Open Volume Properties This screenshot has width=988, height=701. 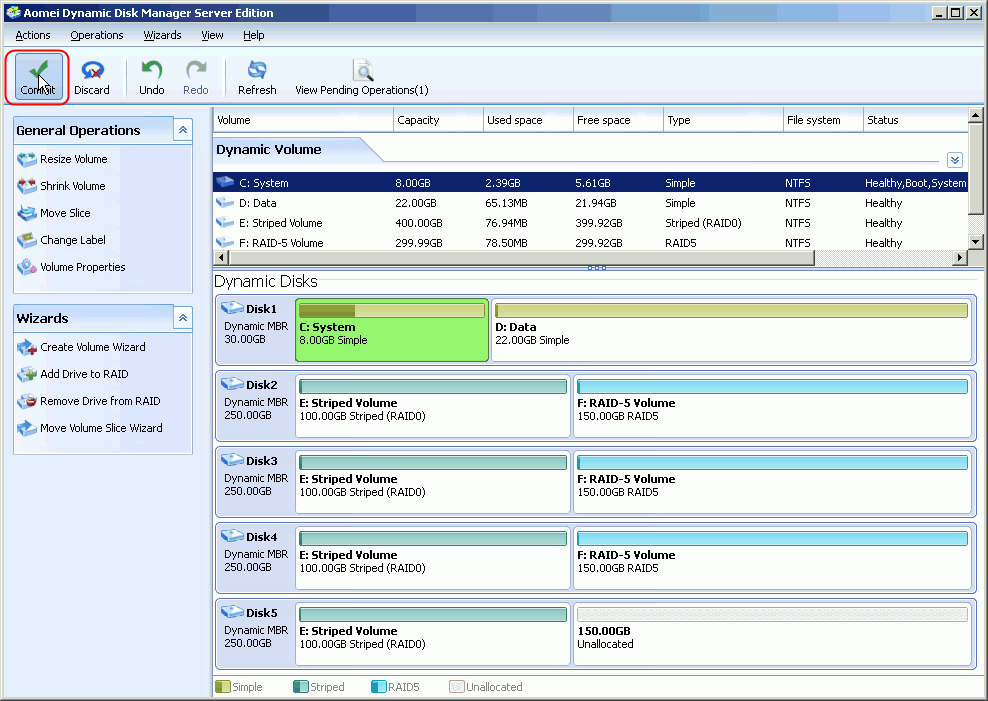pyautogui.click(x=82, y=267)
